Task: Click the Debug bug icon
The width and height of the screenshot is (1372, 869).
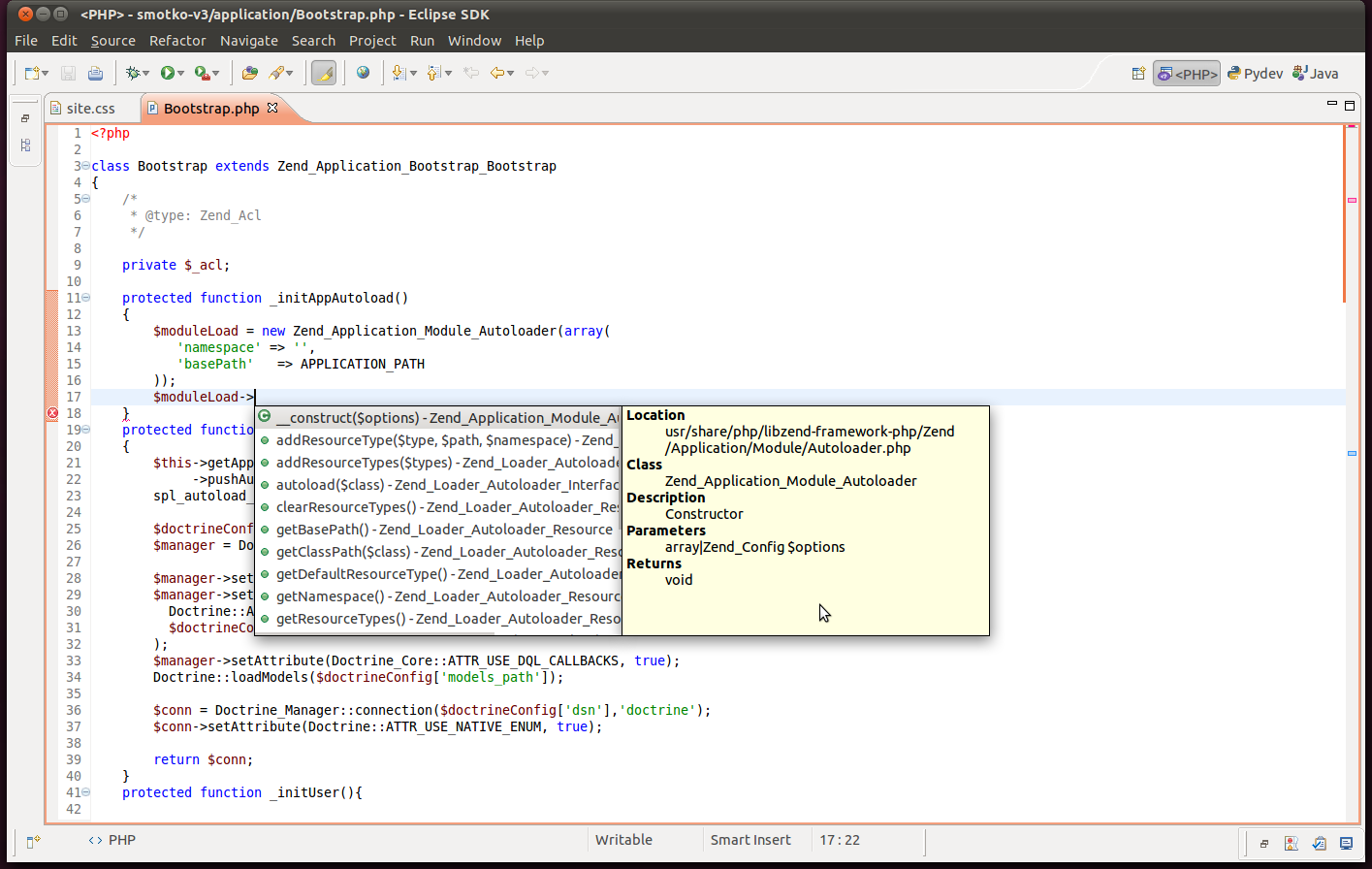Action: [x=133, y=73]
